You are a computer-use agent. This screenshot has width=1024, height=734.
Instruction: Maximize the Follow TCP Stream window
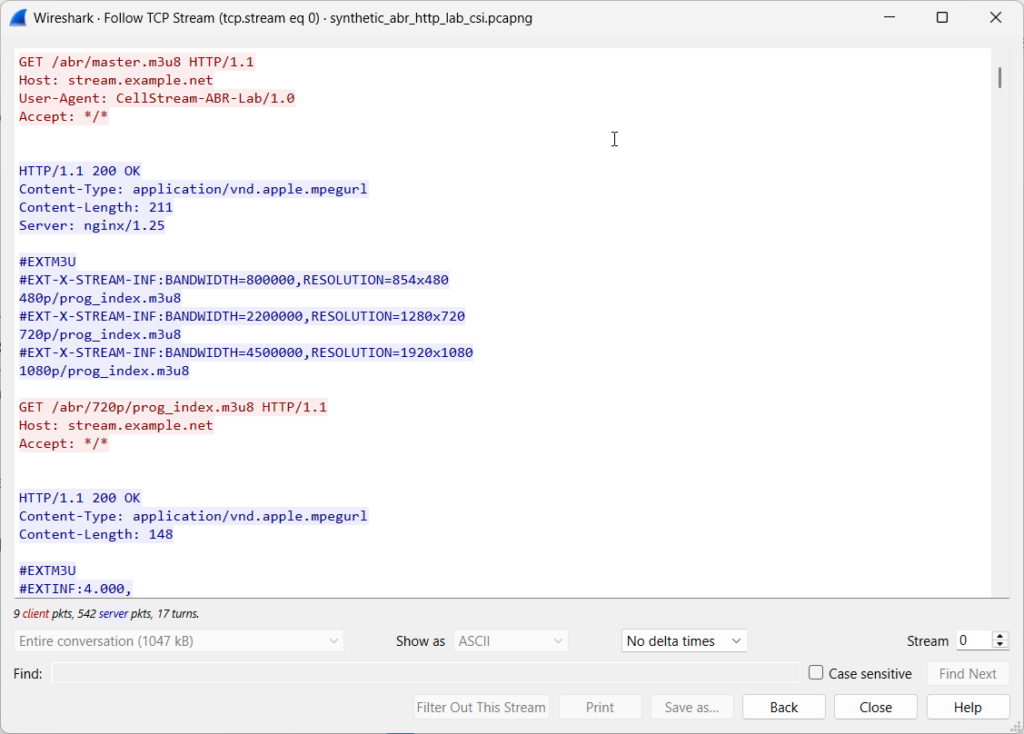point(942,18)
